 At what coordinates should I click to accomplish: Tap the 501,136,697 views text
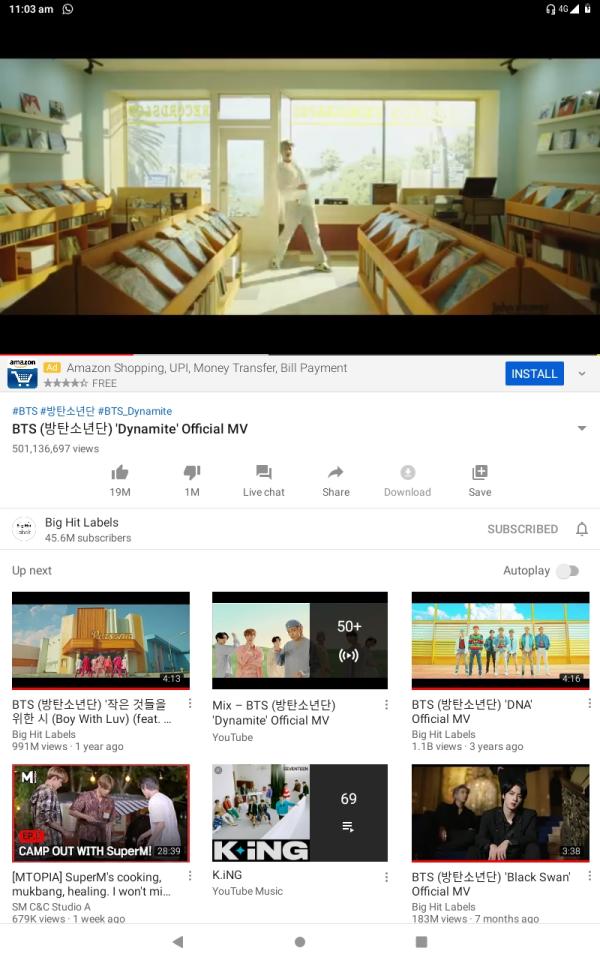tap(55, 449)
